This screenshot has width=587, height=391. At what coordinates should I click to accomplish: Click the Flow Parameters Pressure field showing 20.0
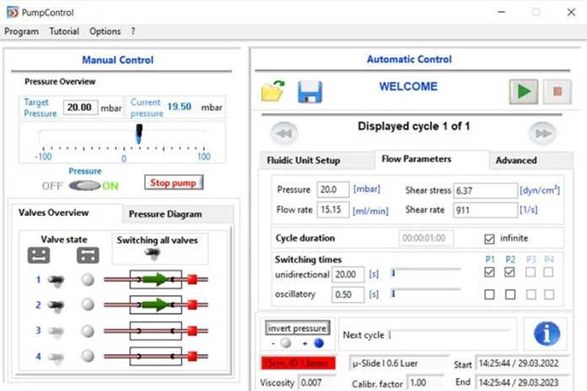pos(333,190)
